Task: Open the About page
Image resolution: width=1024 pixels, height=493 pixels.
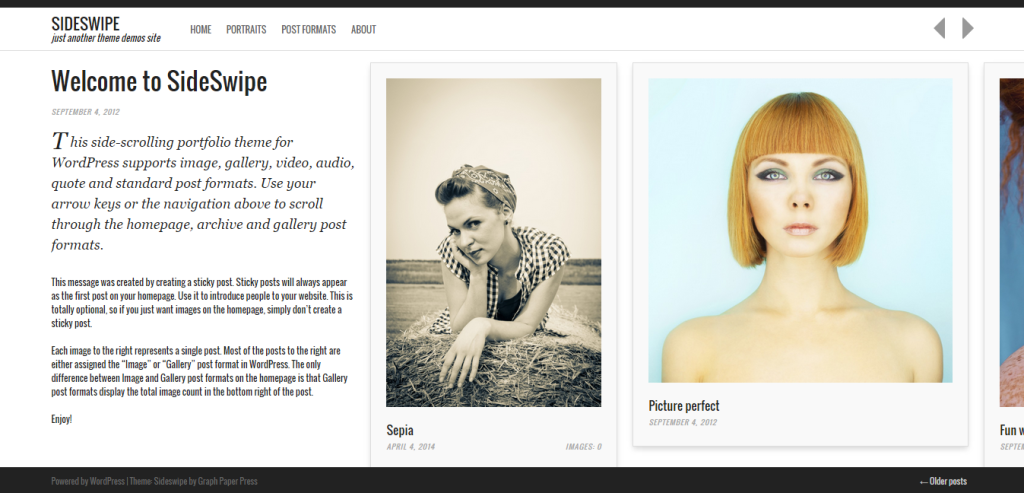Action: tap(363, 29)
